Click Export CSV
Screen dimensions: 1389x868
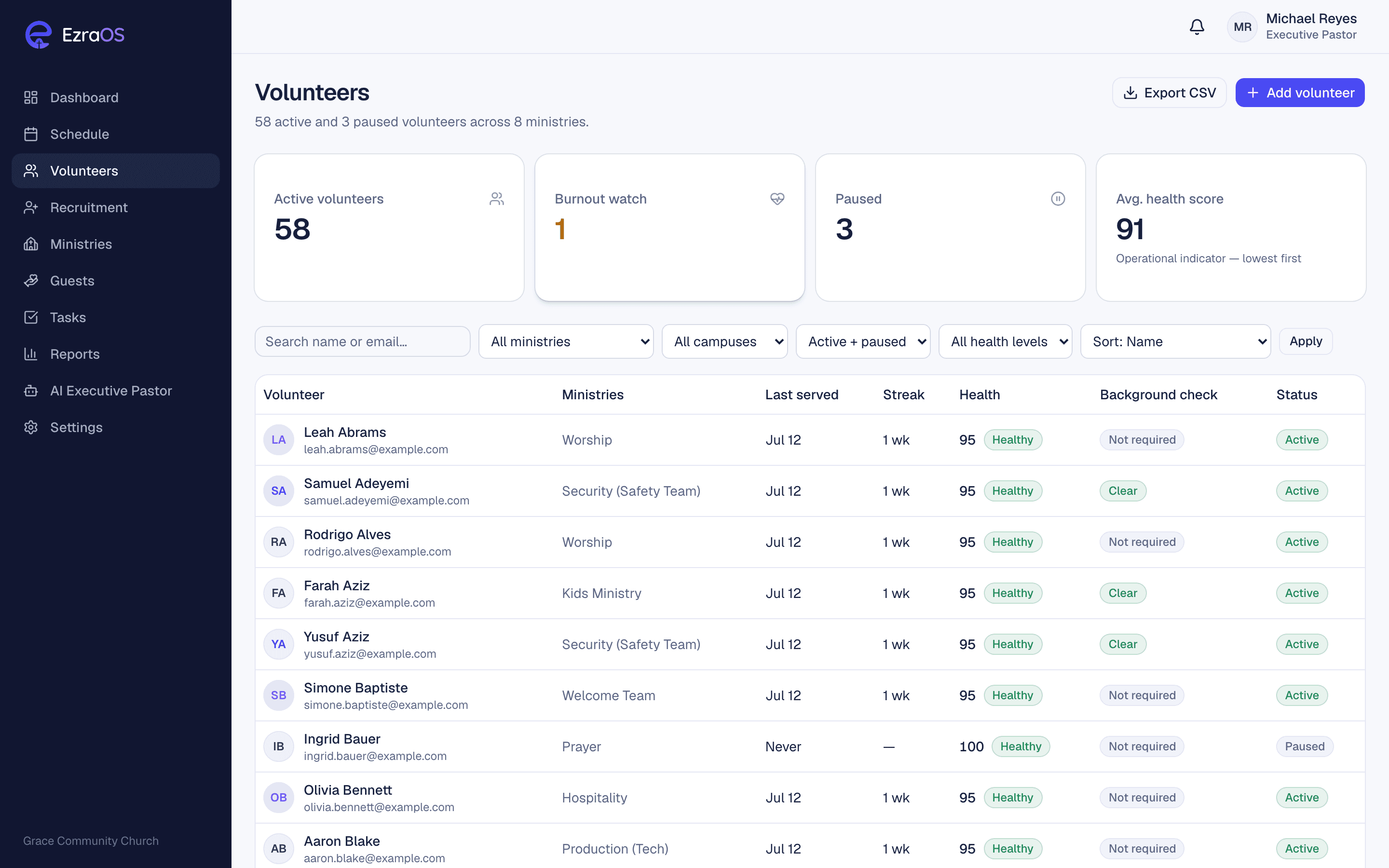[x=1169, y=93]
